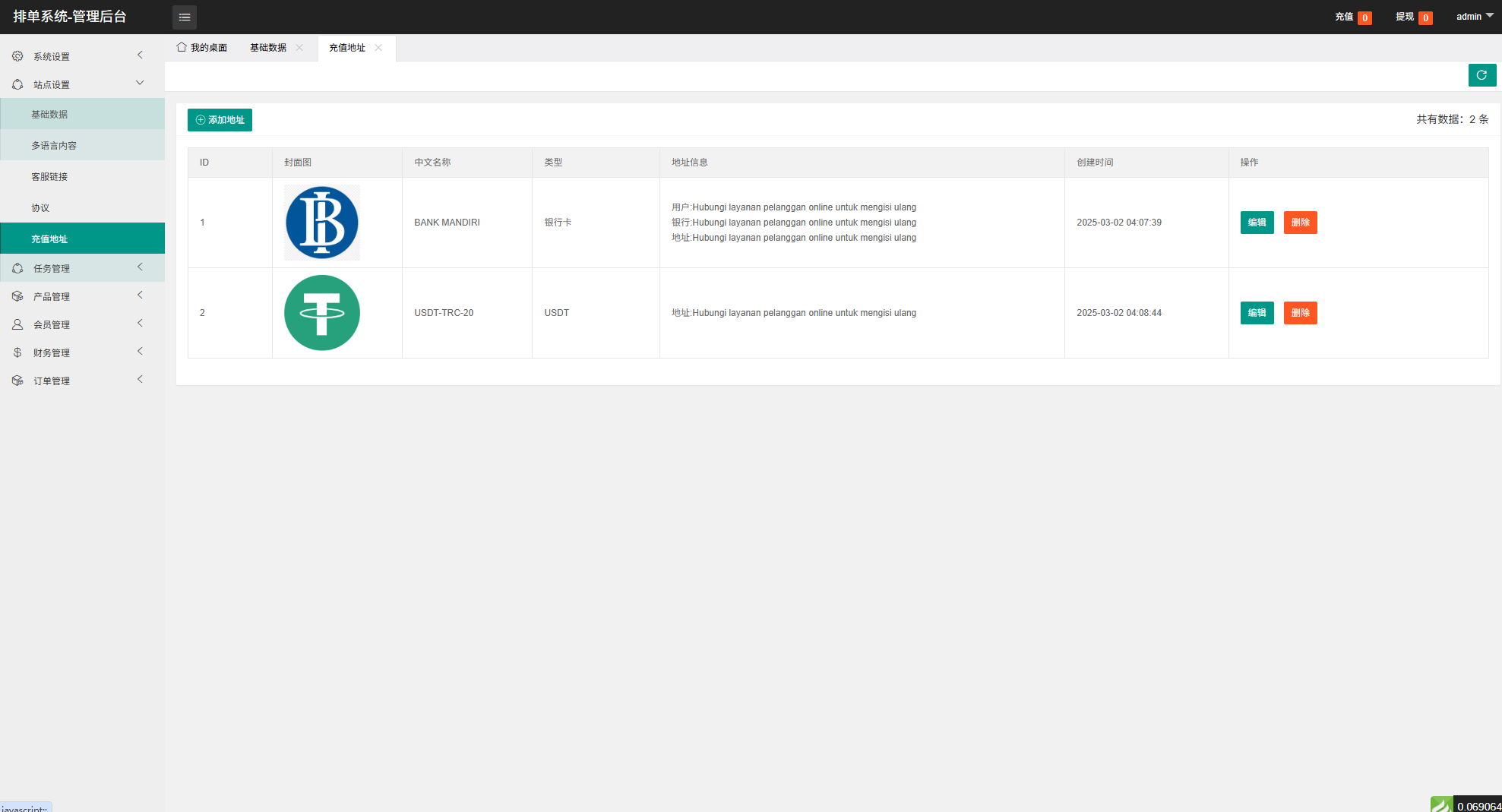Image resolution: width=1502 pixels, height=812 pixels.
Task: Click the hamburger menu toggle icon
Action: pos(185,17)
